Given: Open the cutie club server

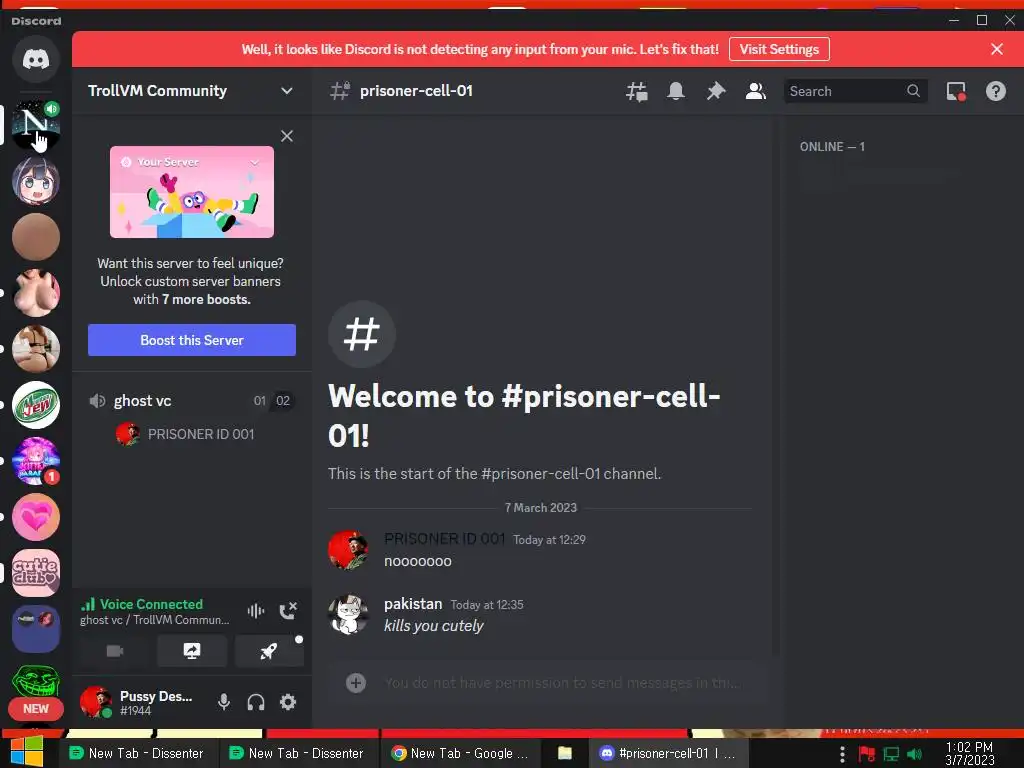Looking at the screenshot, I should (36, 573).
